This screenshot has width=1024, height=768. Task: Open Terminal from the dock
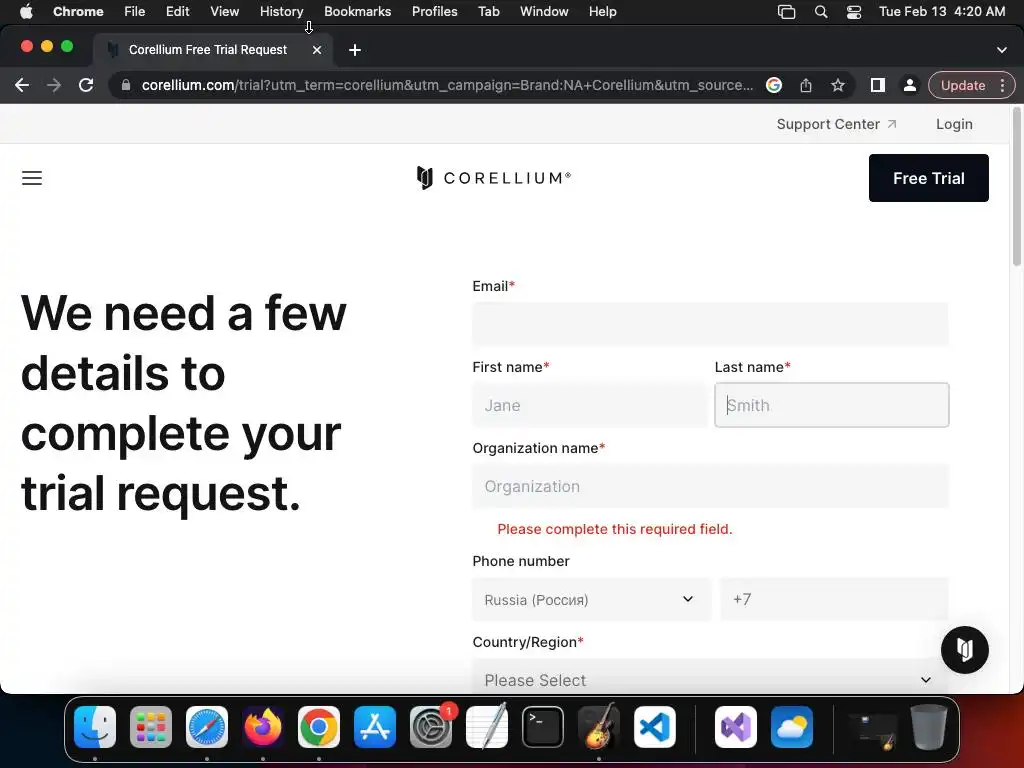(543, 727)
